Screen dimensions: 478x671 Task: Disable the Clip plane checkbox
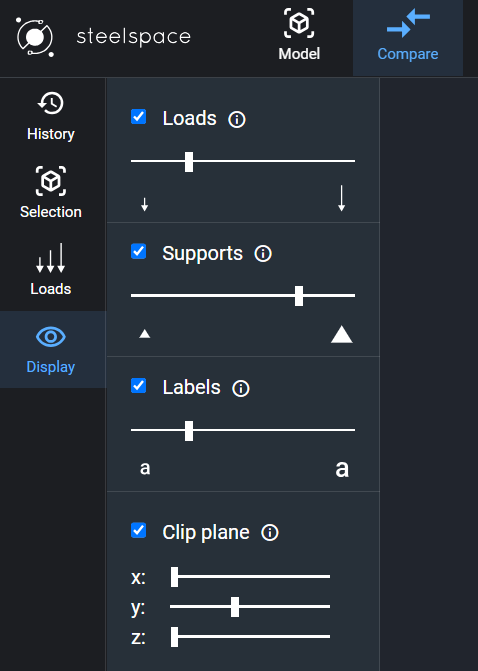[x=139, y=530]
